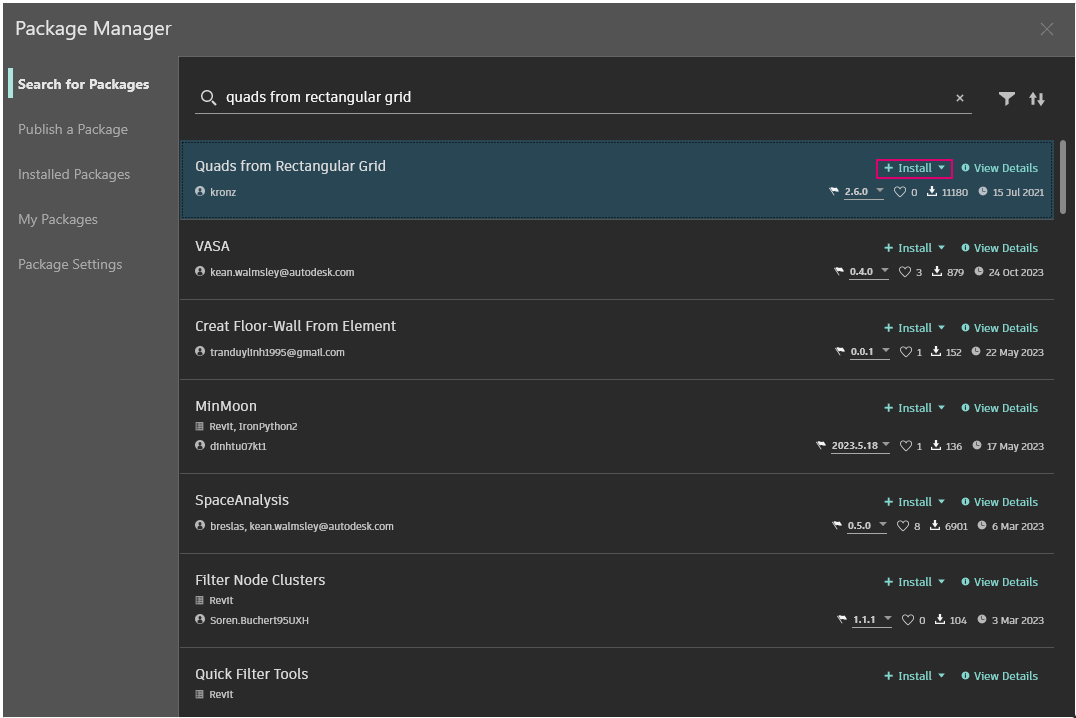Viewport: 1076px width, 718px height.
Task: Install the Quads from Rectangular Grid package
Action: pyautogui.click(x=908, y=168)
